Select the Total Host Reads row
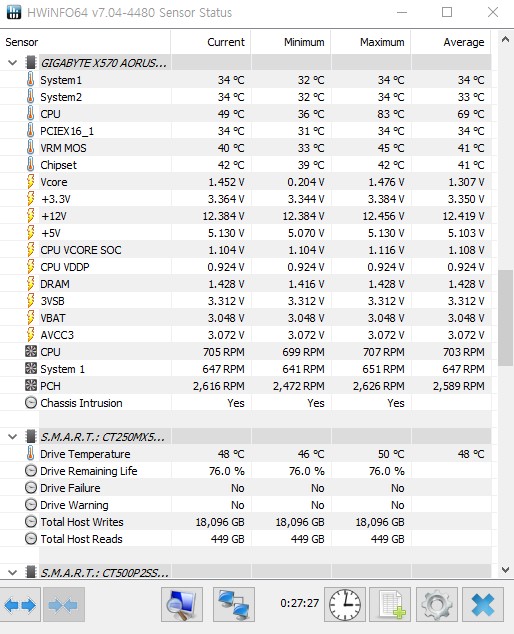 (x=245, y=539)
